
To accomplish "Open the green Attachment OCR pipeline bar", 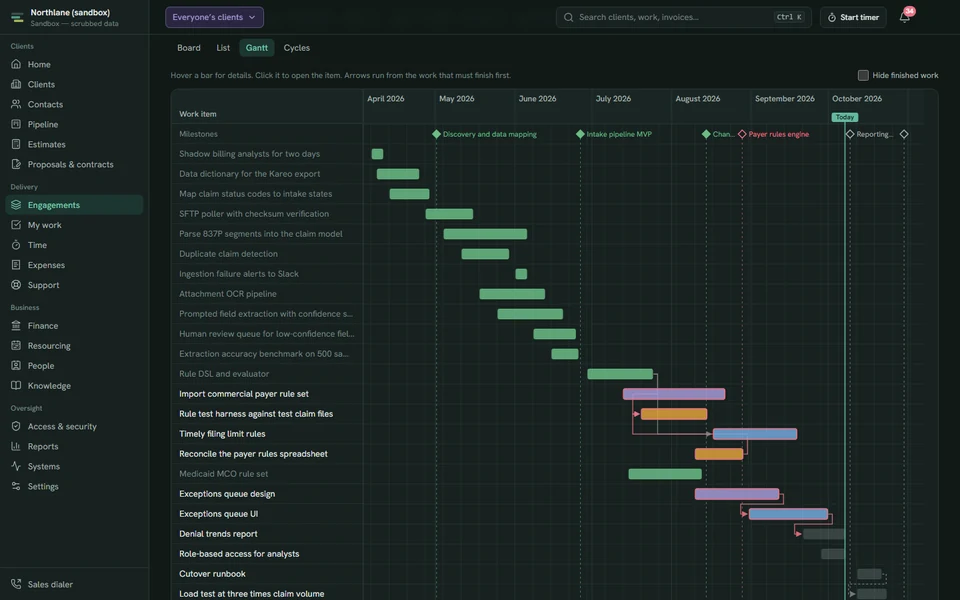I will (512, 294).
